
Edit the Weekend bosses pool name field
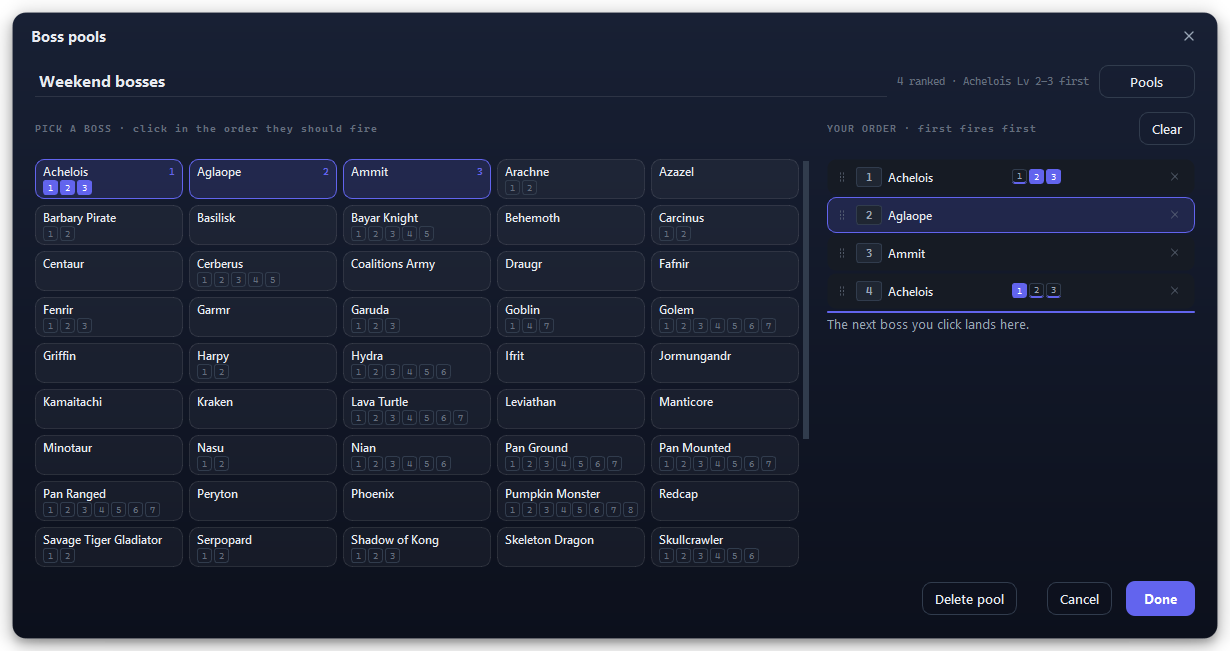[460, 82]
